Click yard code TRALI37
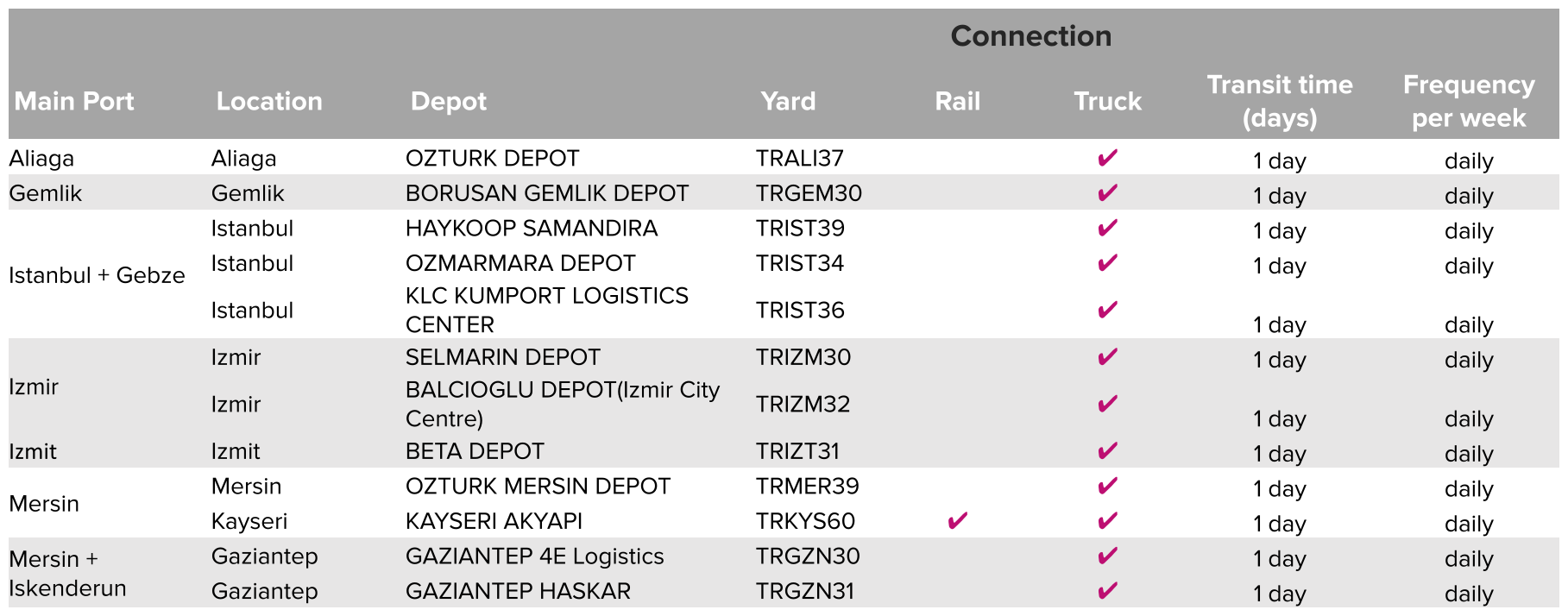Viewport: 1568px width, 616px height. (799, 158)
